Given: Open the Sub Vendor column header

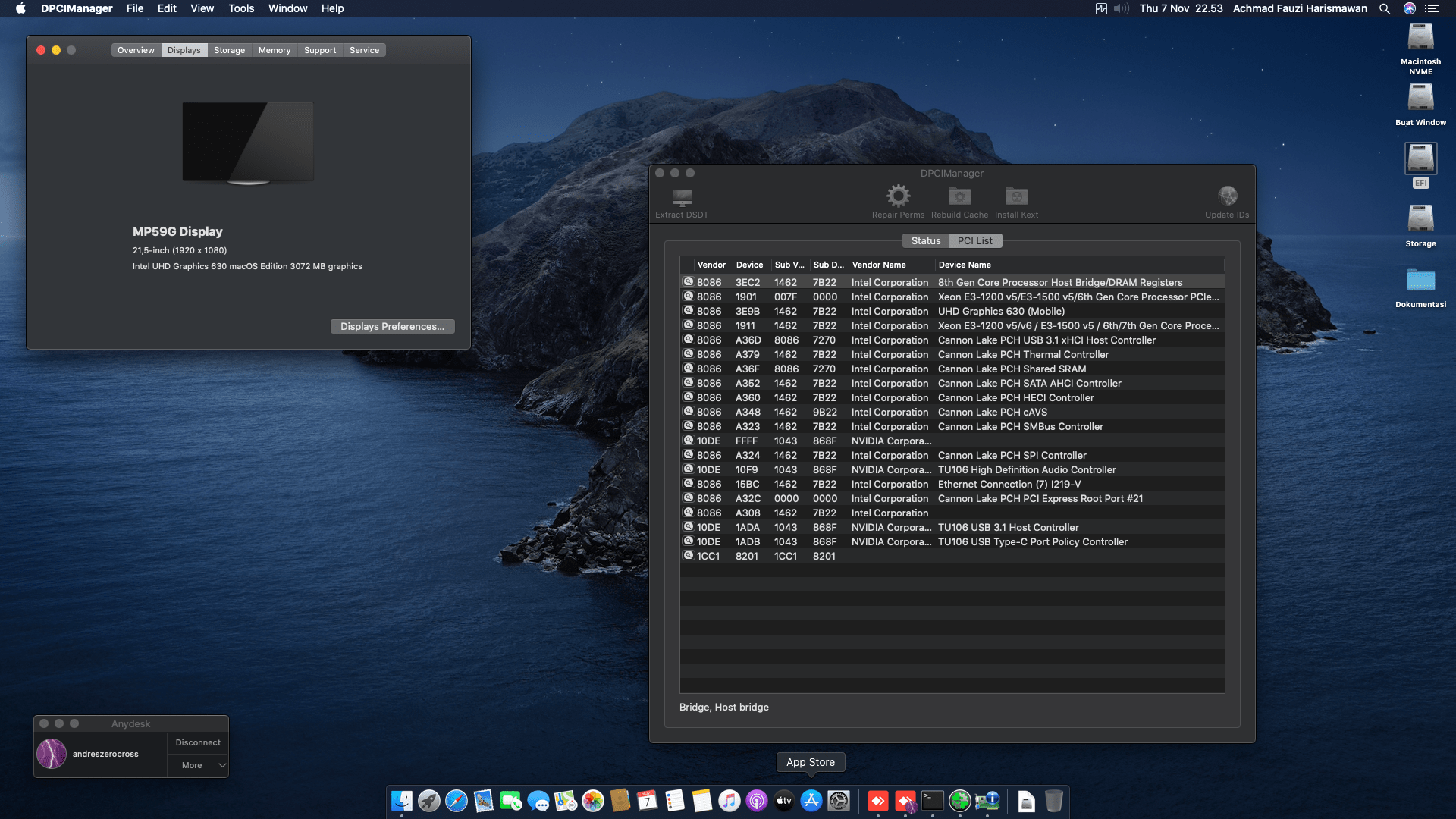Looking at the screenshot, I should [x=789, y=265].
